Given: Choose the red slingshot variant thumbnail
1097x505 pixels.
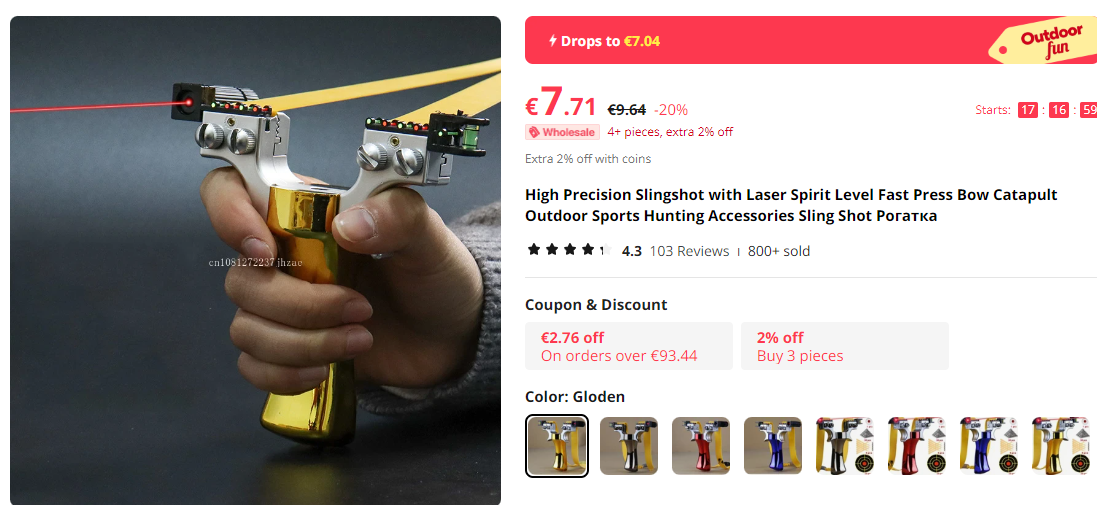Looking at the screenshot, I should click(x=701, y=446).
